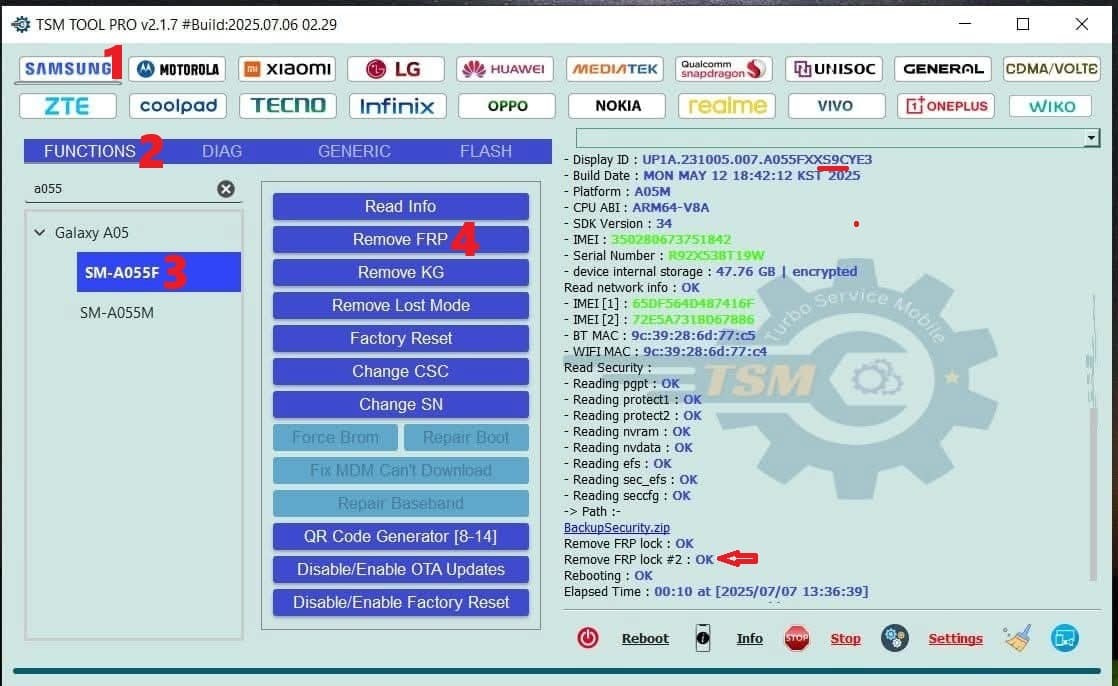Select the Coolpad brand button
1118x686 pixels.
coord(178,106)
